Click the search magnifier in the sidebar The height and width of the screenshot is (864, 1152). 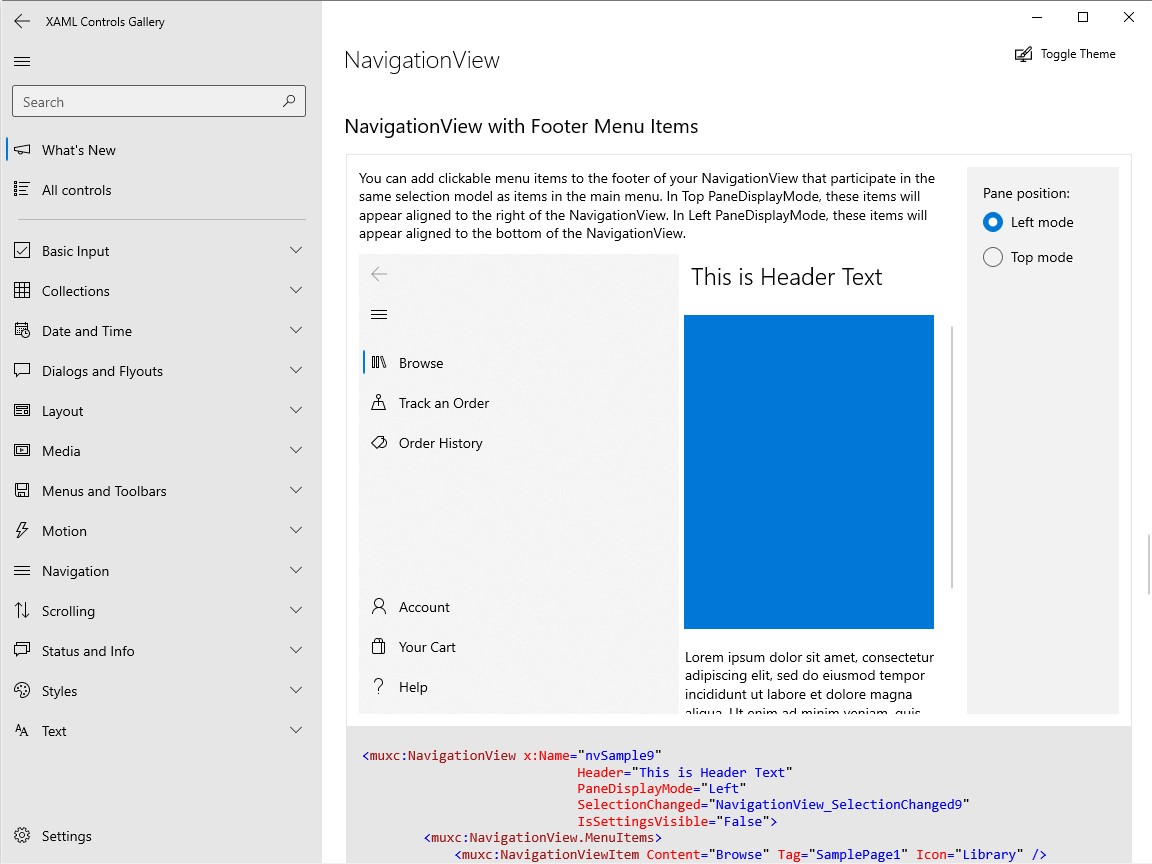click(x=287, y=101)
